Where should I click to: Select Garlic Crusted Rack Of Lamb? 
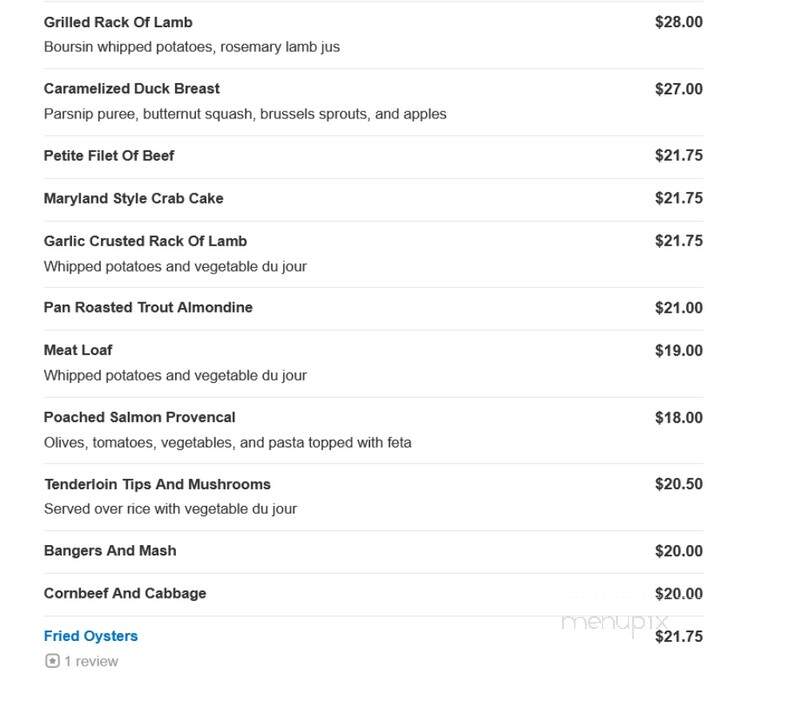click(145, 241)
